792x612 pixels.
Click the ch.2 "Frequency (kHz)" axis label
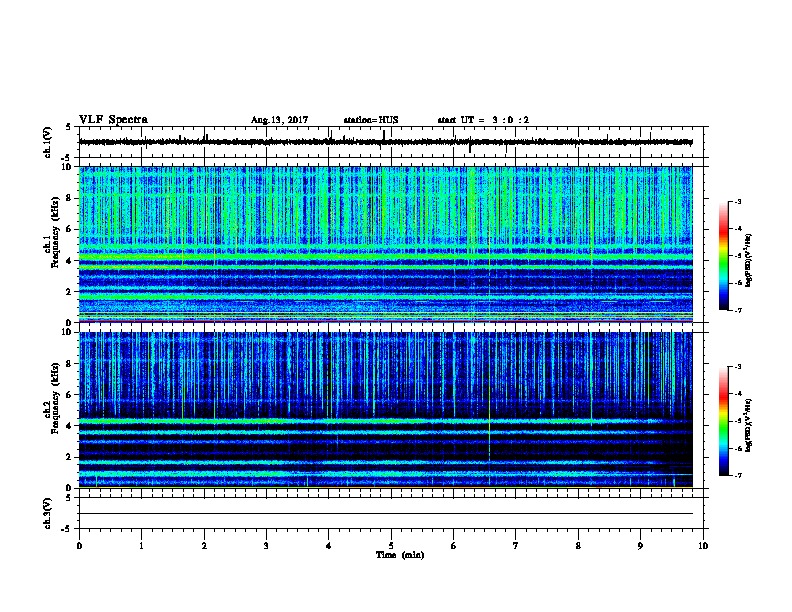(x=55, y=398)
